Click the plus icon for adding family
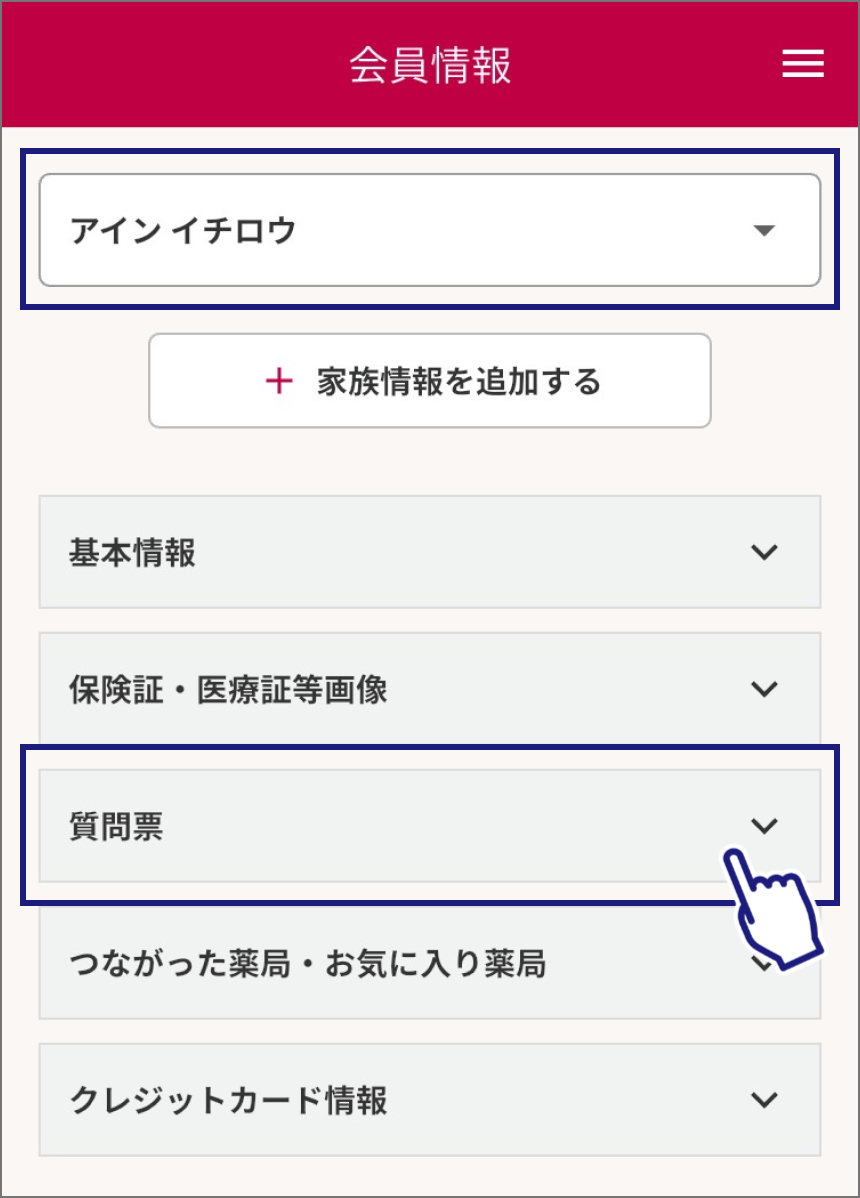This screenshot has height=1198, width=860. tap(279, 381)
